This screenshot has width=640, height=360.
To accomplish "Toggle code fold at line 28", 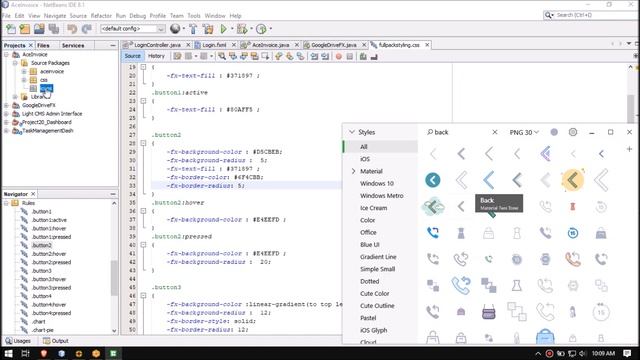I will 143,143.
